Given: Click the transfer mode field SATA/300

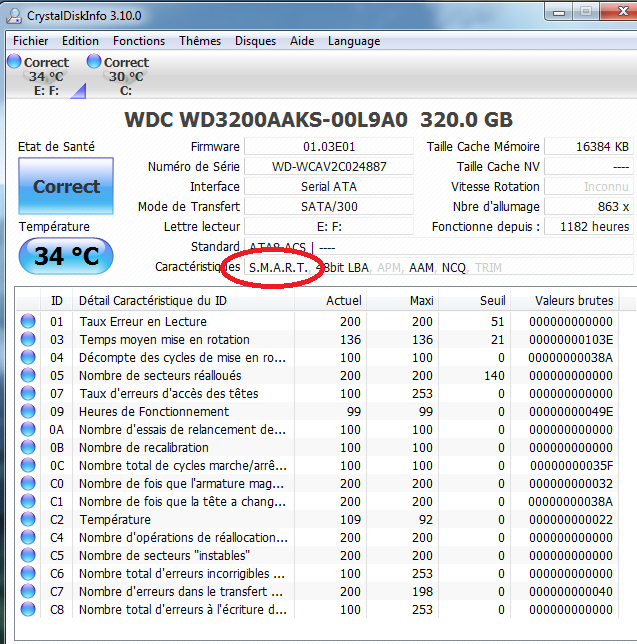Looking at the screenshot, I should click(x=329, y=206).
